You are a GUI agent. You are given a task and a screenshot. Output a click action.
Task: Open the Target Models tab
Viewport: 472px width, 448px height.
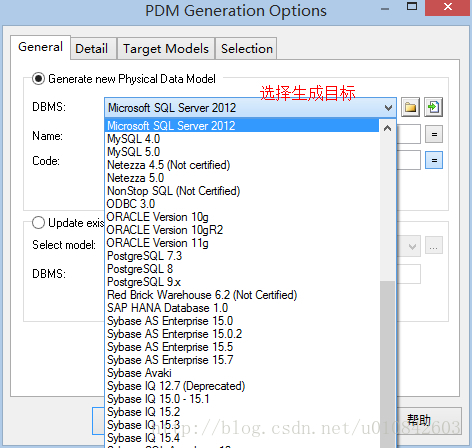pos(166,49)
